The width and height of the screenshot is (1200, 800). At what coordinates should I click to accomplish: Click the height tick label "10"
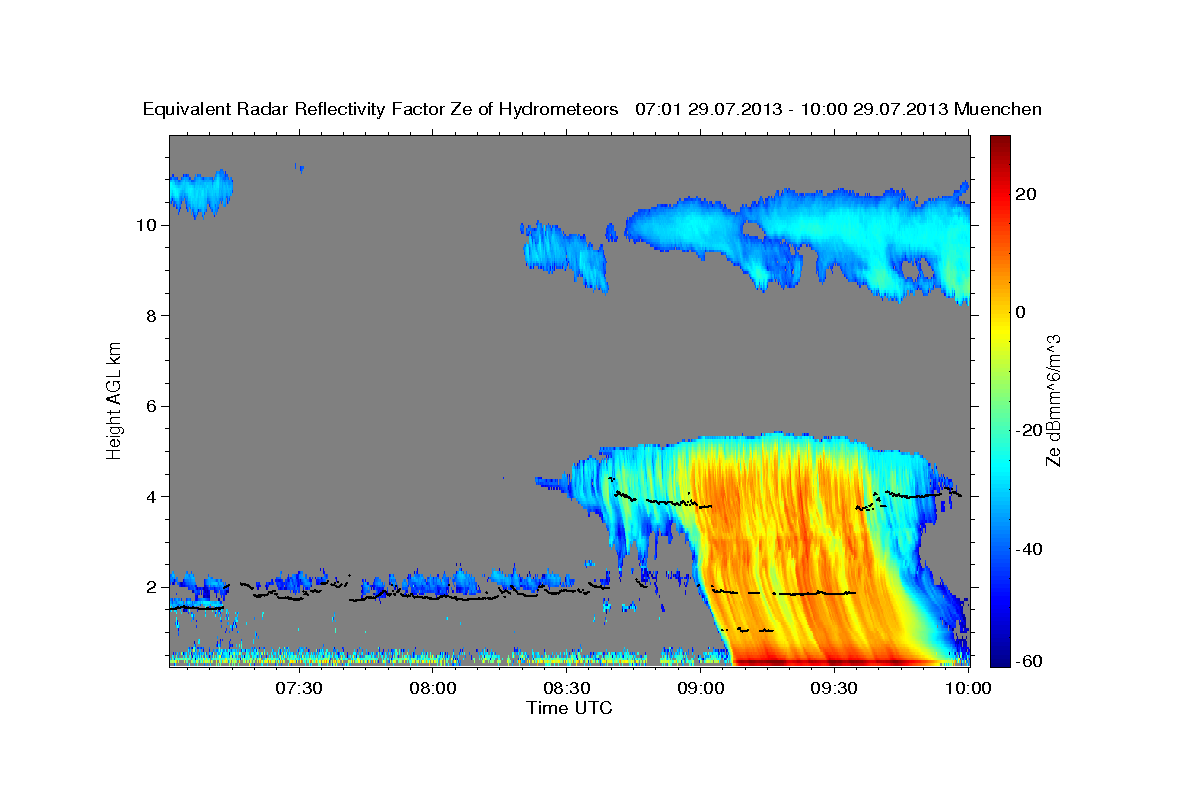point(149,225)
